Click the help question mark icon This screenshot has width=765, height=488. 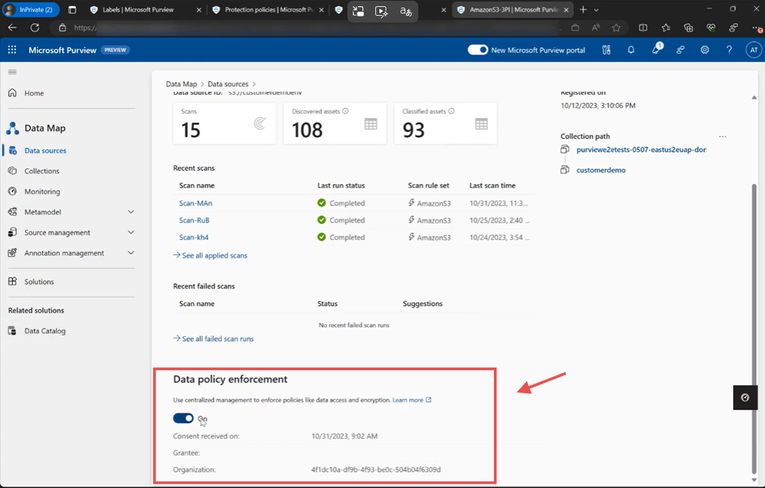[x=729, y=49]
